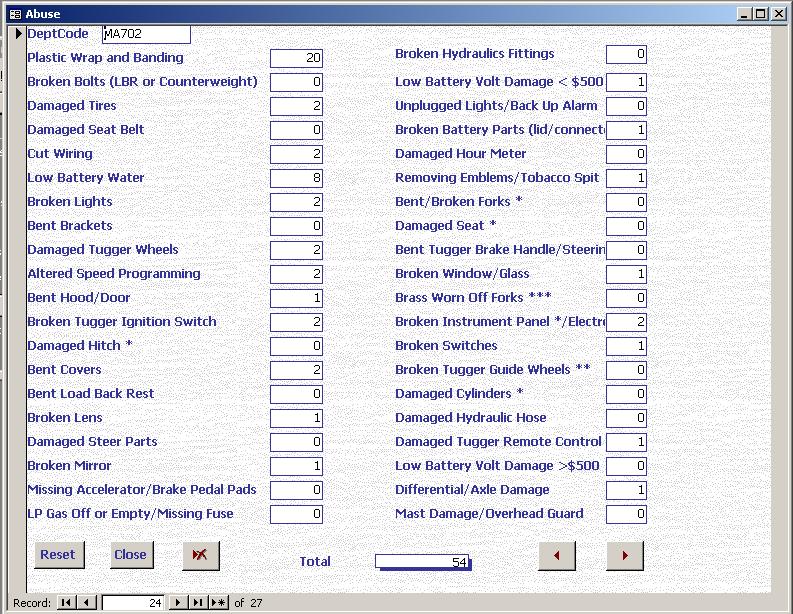This screenshot has height=614, width=793.
Task: Edit Damaged Hydraulic Hose field
Action: click(626, 418)
